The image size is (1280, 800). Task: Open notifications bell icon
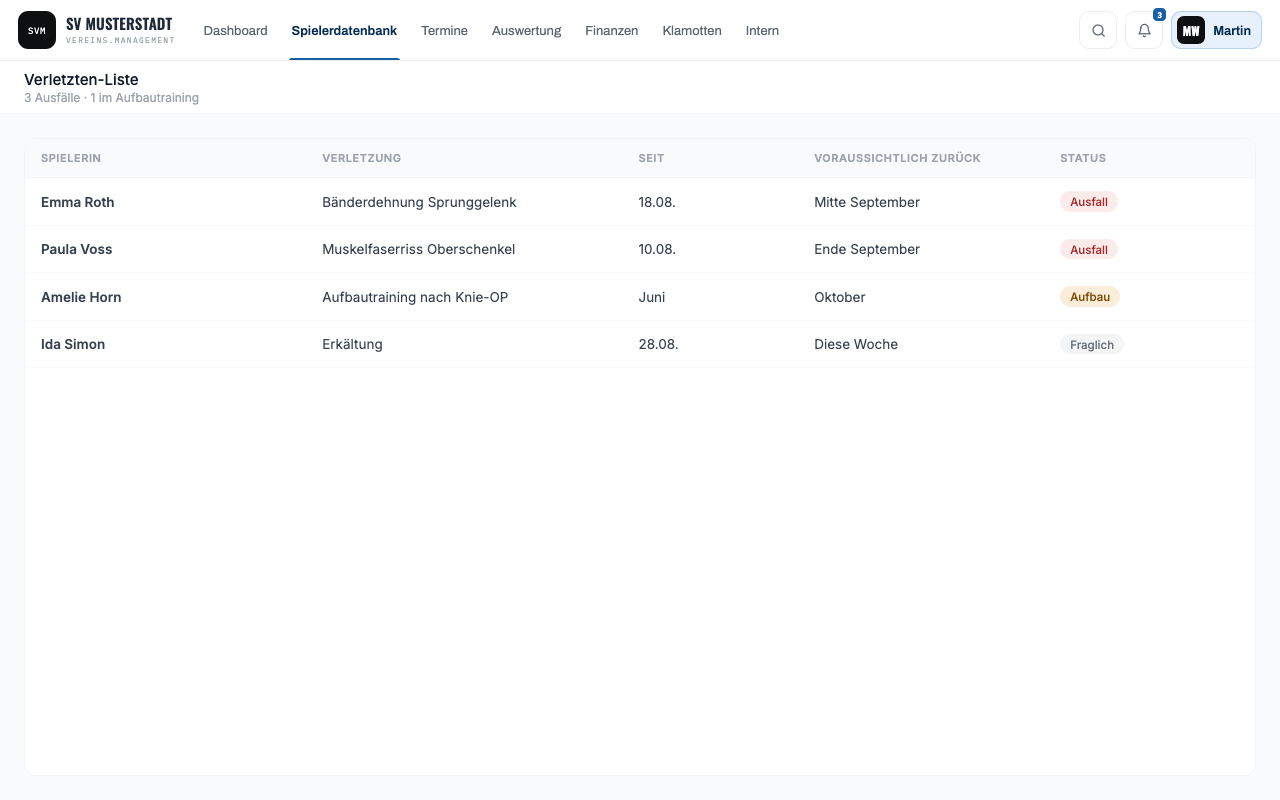pyautogui.click(x=1144, y=30)
